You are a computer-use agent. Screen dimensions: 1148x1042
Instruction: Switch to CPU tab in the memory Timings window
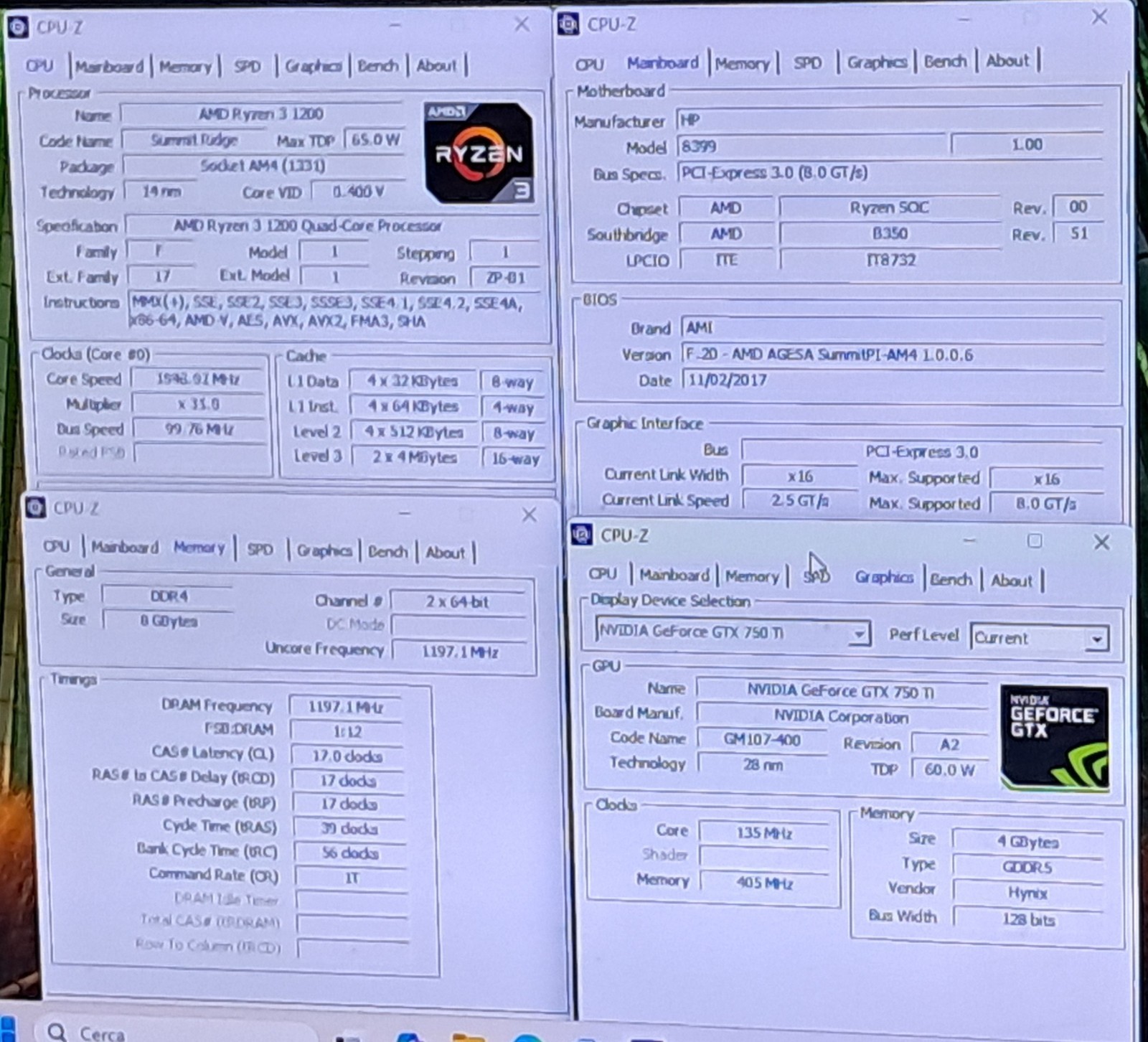point(57,546)
